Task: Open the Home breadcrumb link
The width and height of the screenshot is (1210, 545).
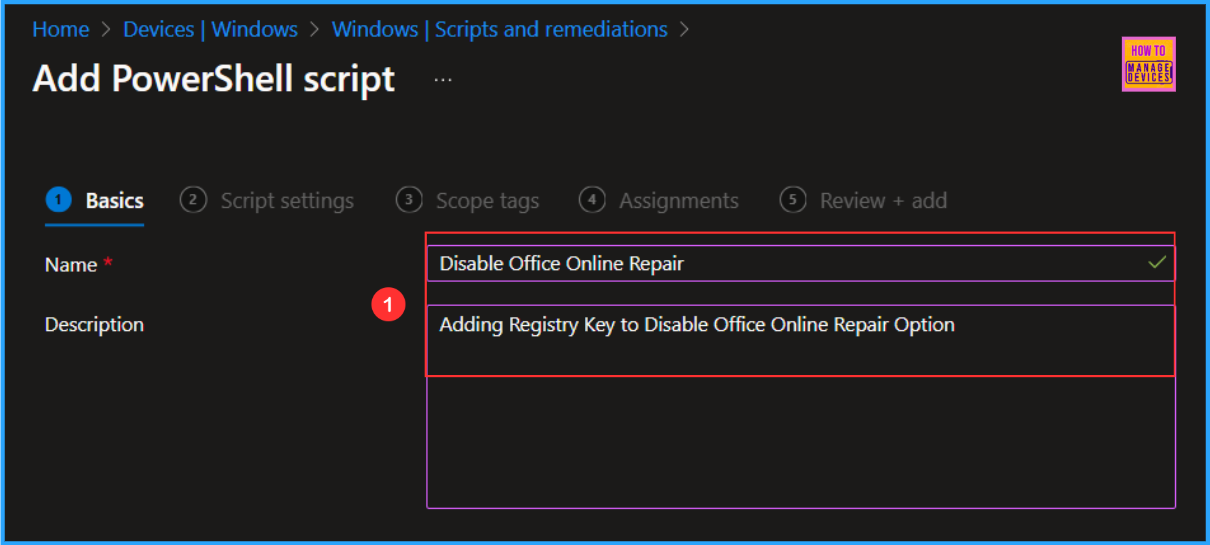Action: pos(61,30)
